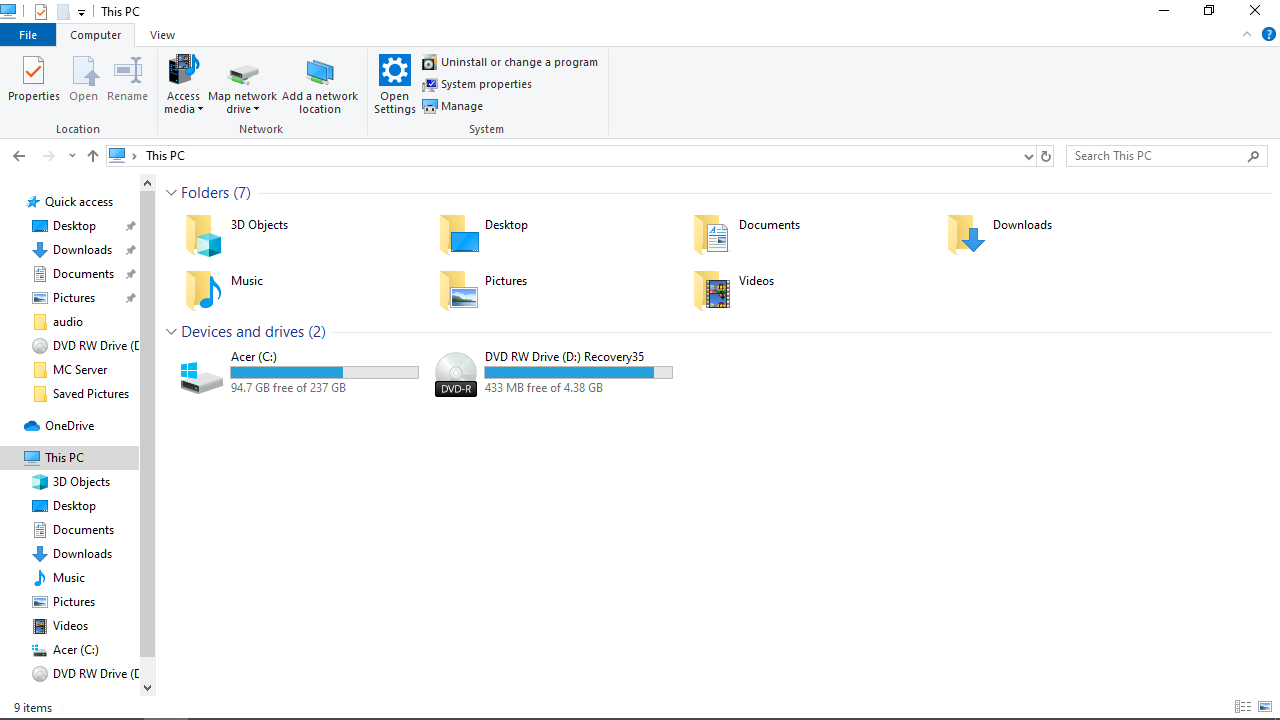Viewport: 1280px width, 720px height.
Task: Open System properties from ribbon
Action: pos(477,84)
